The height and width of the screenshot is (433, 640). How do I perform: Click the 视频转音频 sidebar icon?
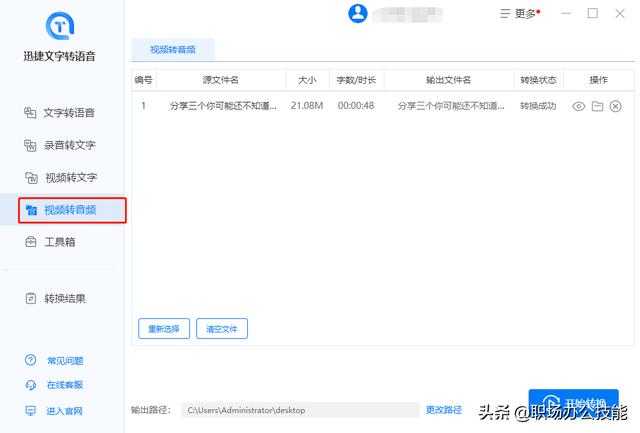(31, 210)
